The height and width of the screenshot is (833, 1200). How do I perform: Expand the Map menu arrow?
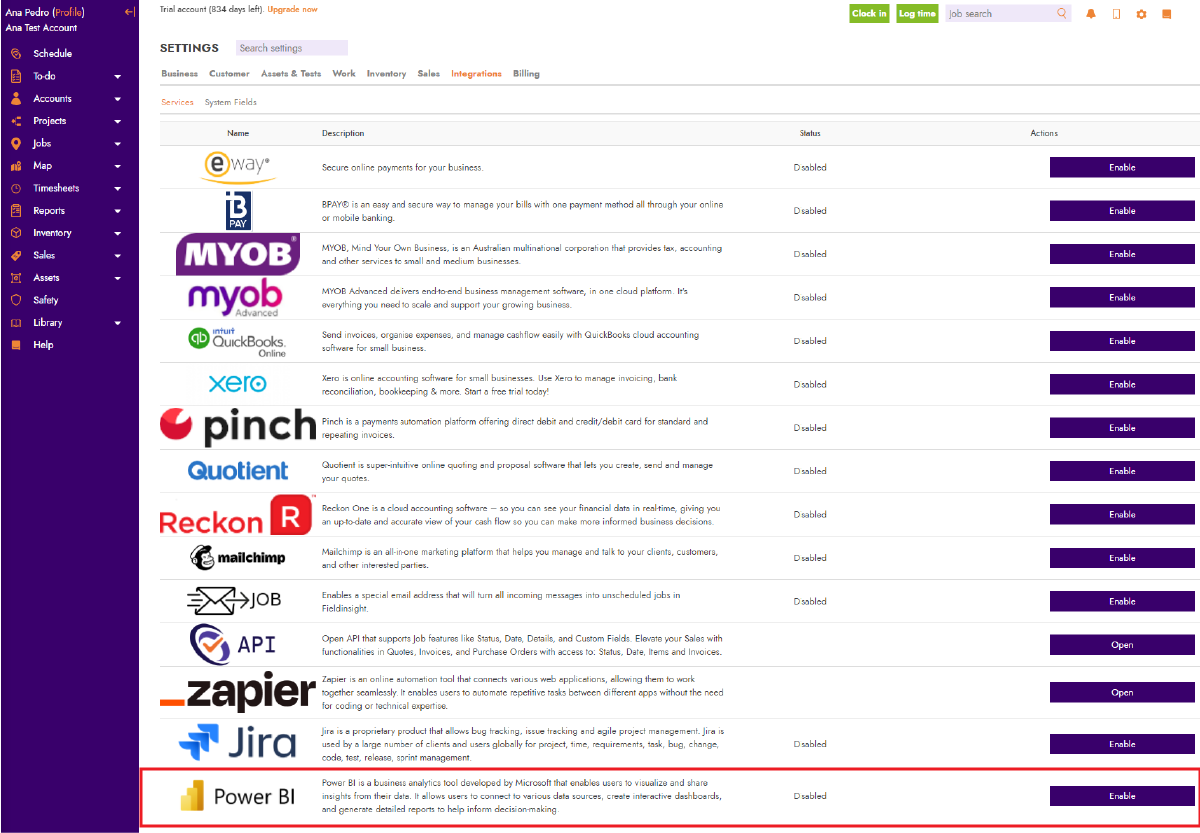[x=118, y=166]
